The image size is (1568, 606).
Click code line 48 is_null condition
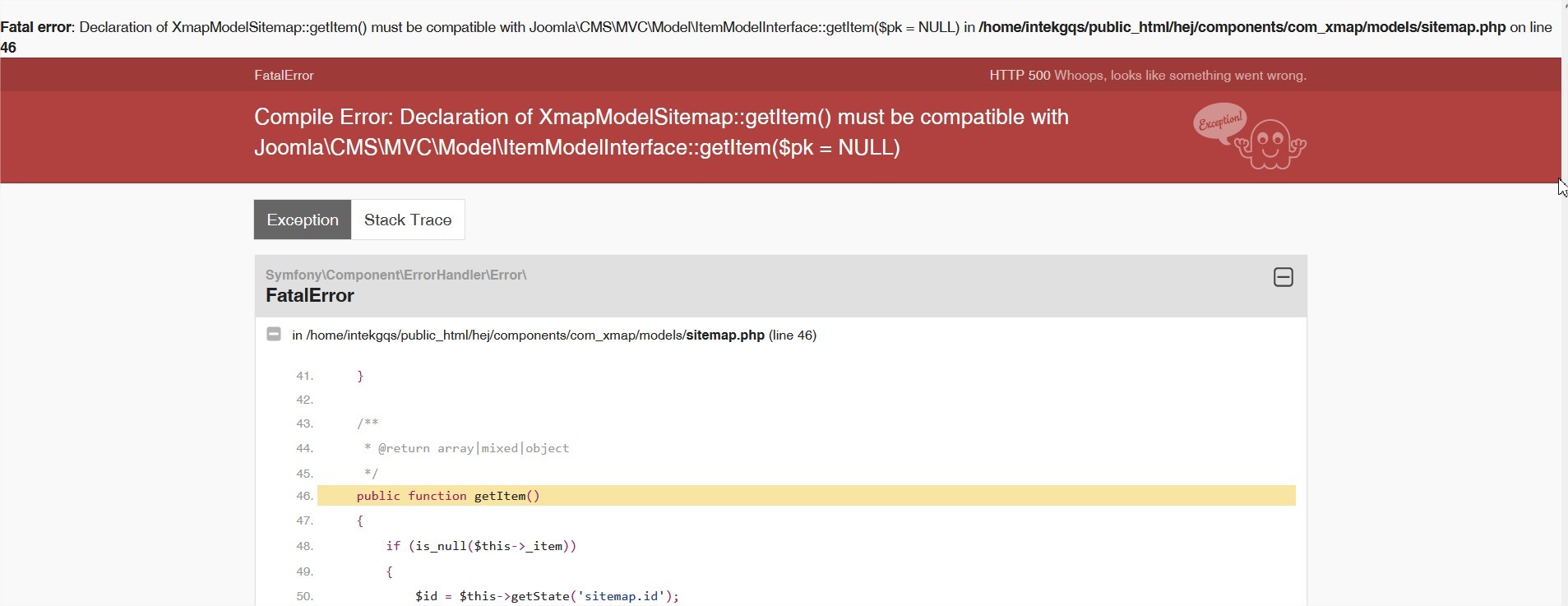pyautogui.click(x=481, y=546)
